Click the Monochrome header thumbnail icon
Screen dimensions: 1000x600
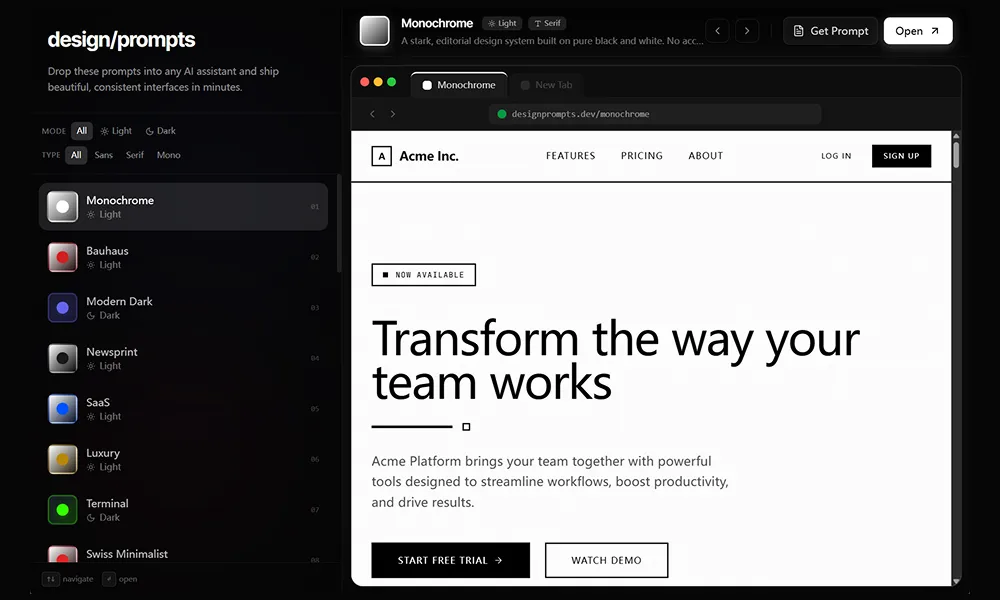pos(375,31)
